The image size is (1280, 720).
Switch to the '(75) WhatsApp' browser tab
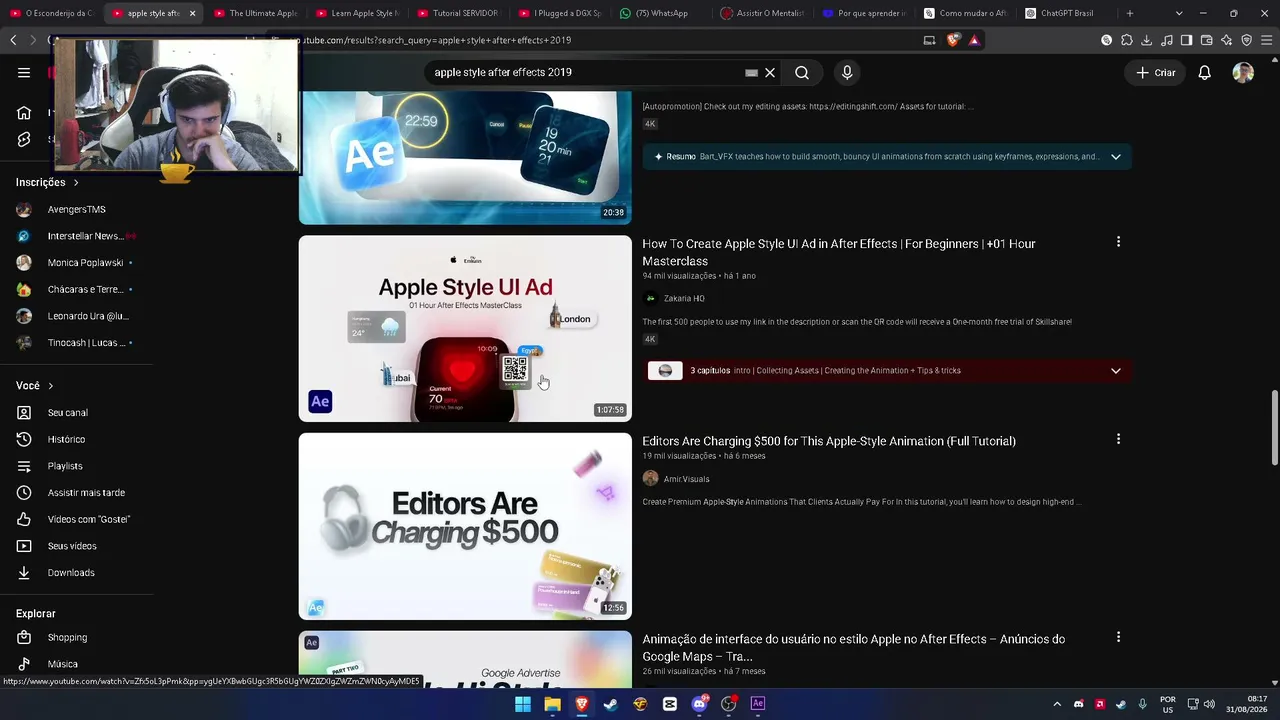660,13
